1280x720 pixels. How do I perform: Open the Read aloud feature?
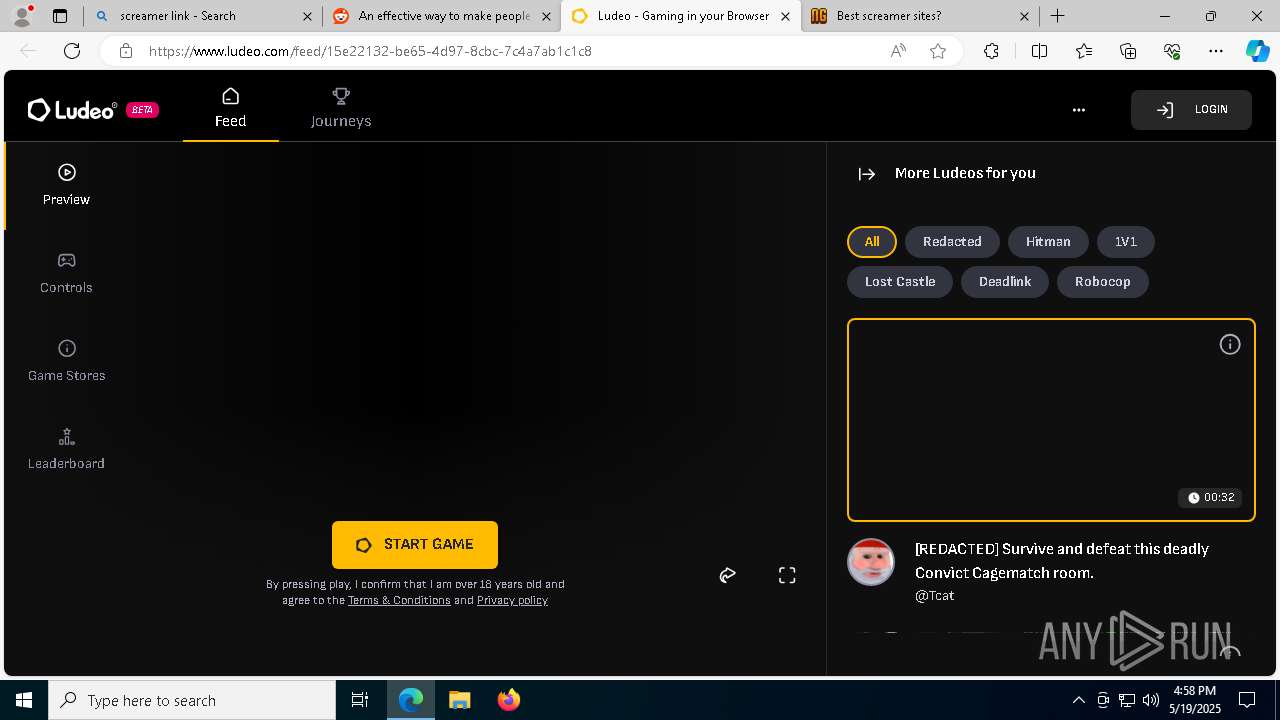point(898,51)
